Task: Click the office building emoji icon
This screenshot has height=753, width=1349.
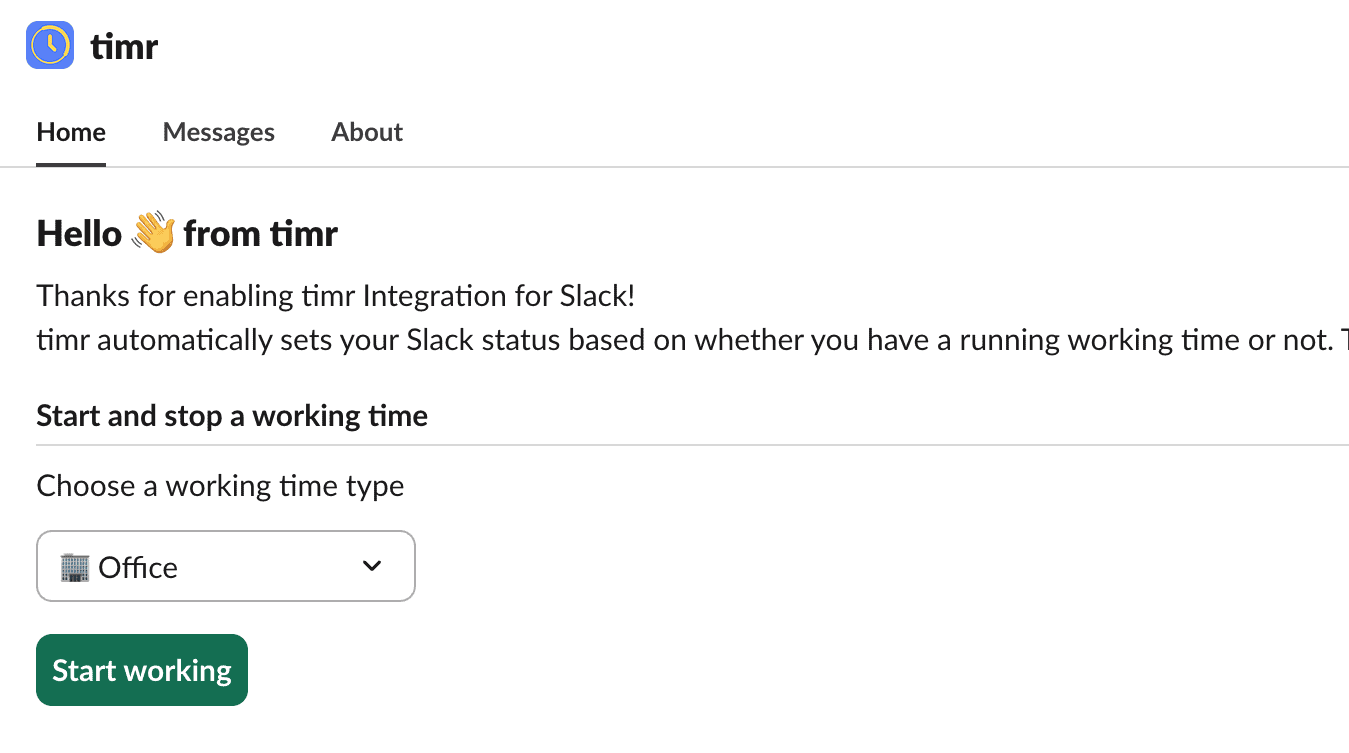Action: [75, 567]
